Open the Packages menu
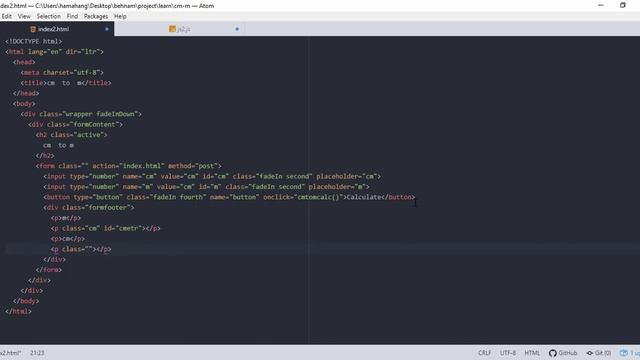640x360 pixels. (x=96, y=16)
